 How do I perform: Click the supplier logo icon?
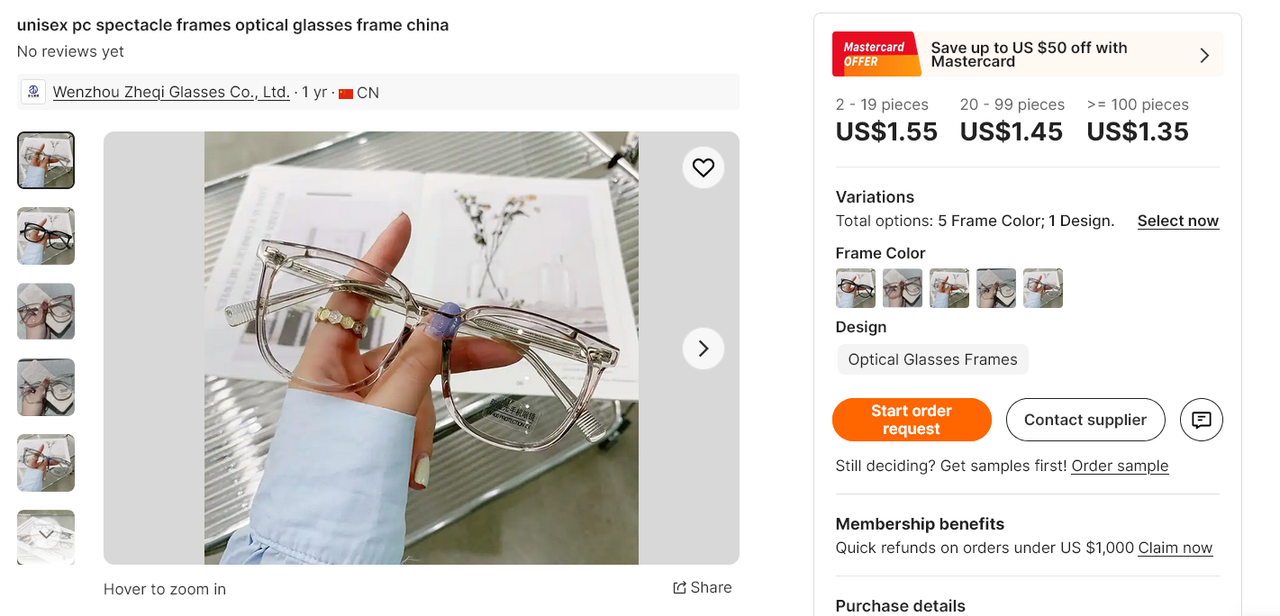pos(34,92)
